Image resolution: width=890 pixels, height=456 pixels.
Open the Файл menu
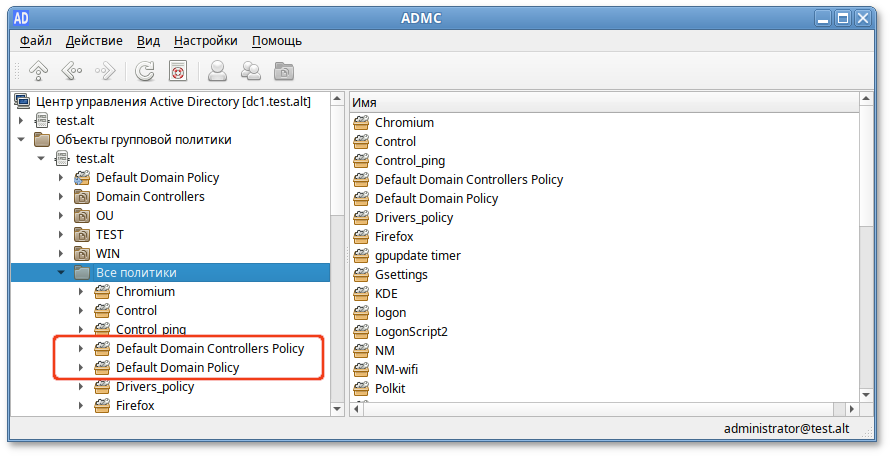36,41
